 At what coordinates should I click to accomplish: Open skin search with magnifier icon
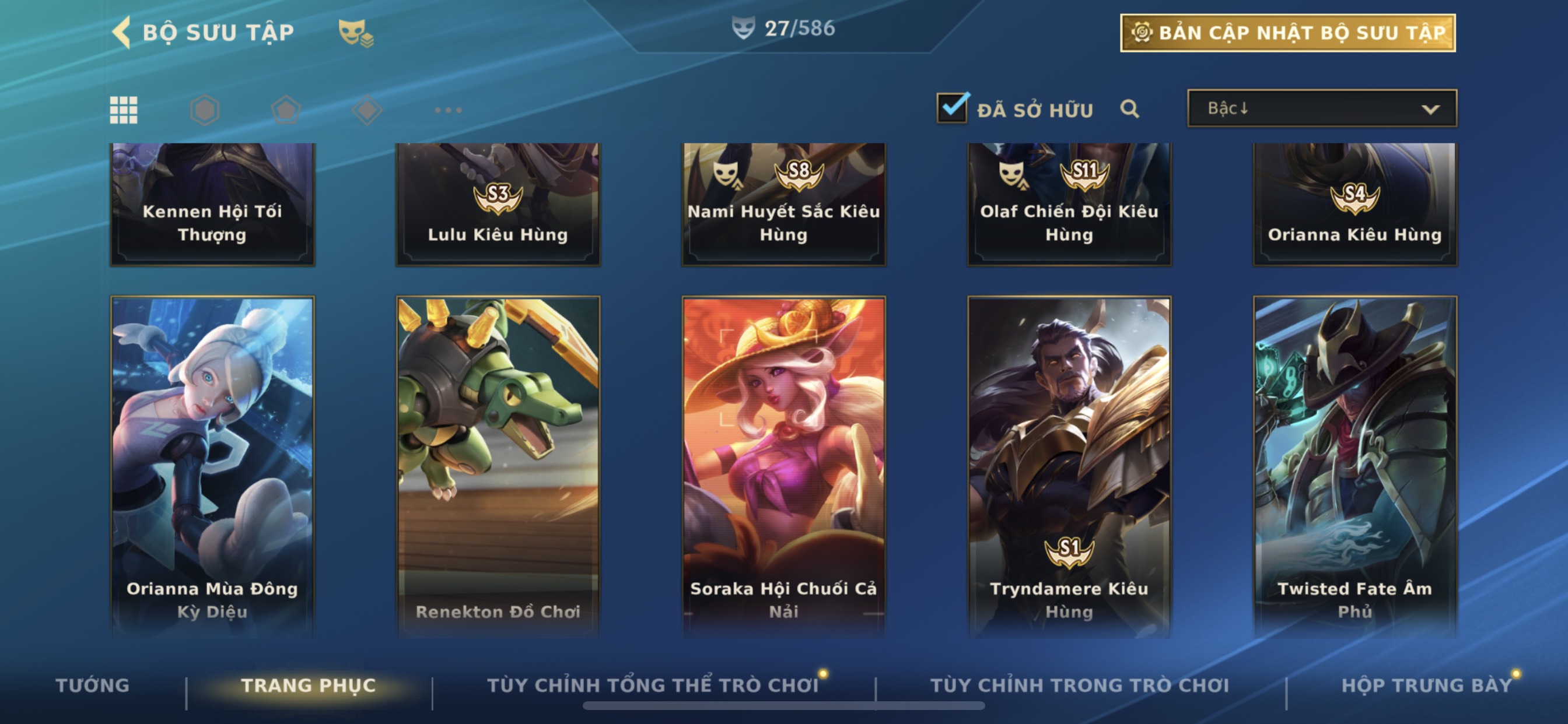click(x=1130, y=109)
